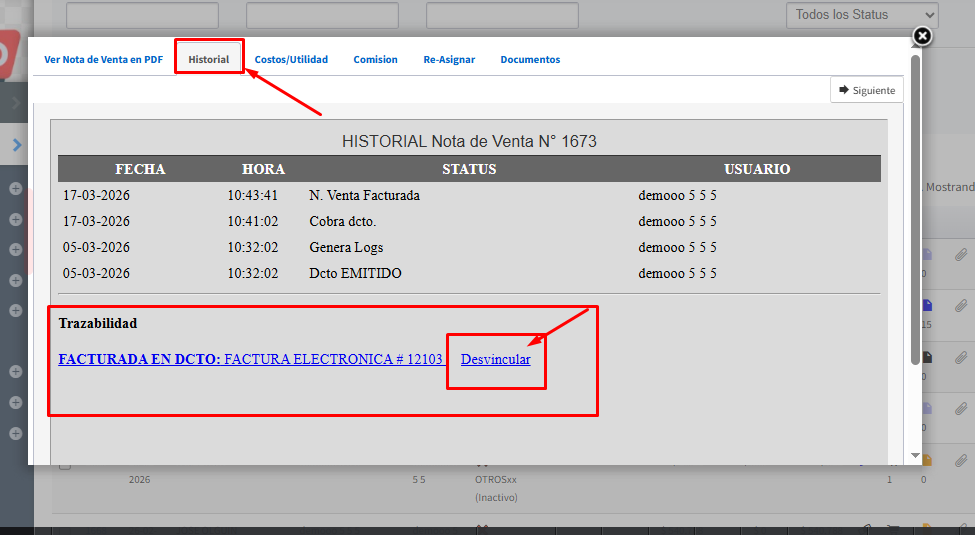Switch to the Costos/Utilidad tab
The image size is (975, 535).
coord(291,60)
